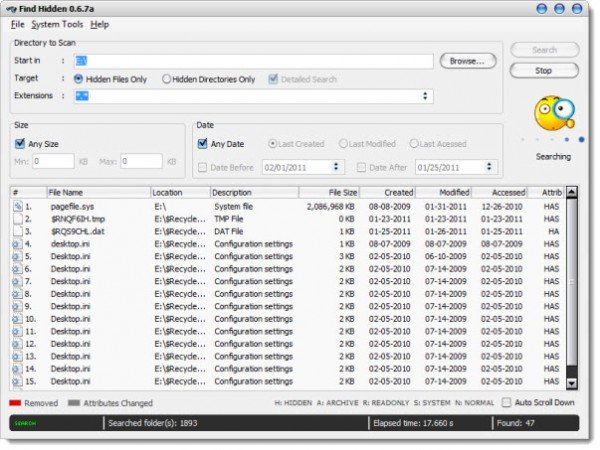Click the disabled Search button
Screen dimensions: 600x450
(544, 50)
